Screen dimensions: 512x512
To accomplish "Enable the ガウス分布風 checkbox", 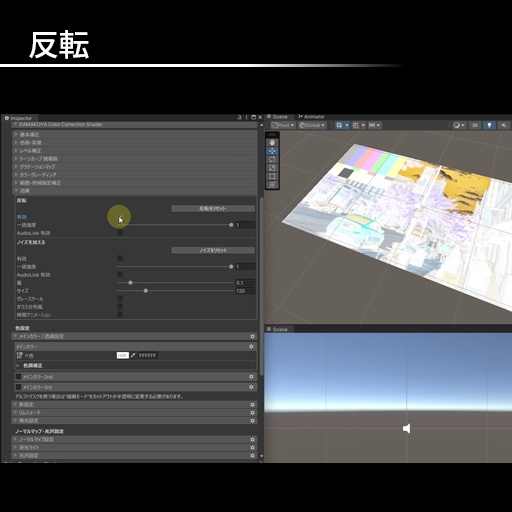I will click(120, 307).
